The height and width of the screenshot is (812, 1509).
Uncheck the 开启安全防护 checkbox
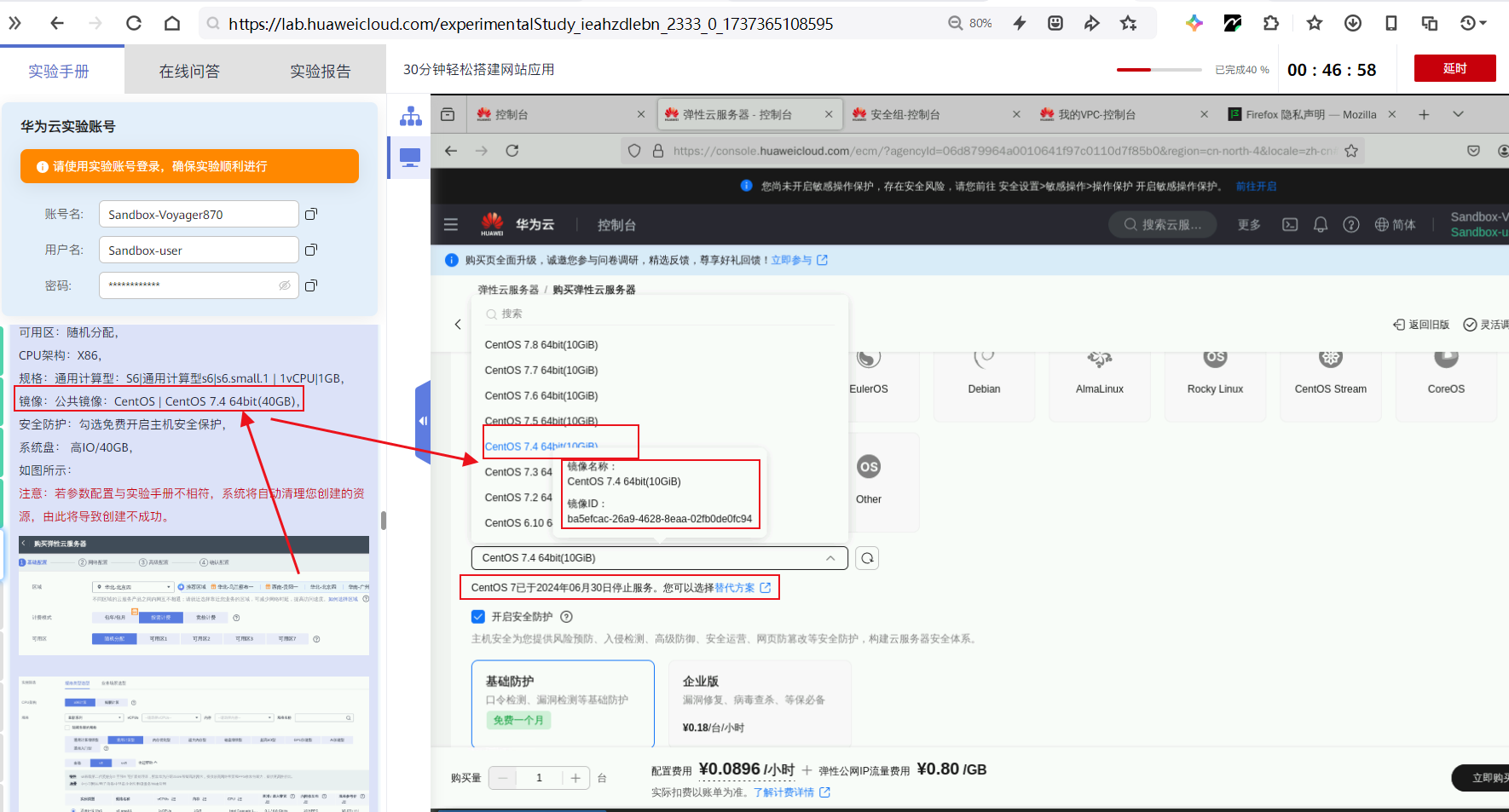pyautogui.click(x=478, y=617)
